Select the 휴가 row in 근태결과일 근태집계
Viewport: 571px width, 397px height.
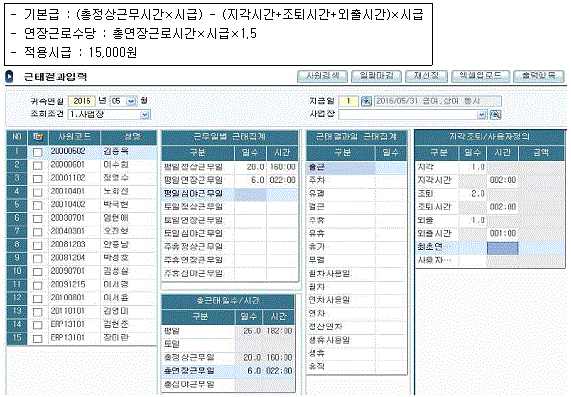click(356, 247)
